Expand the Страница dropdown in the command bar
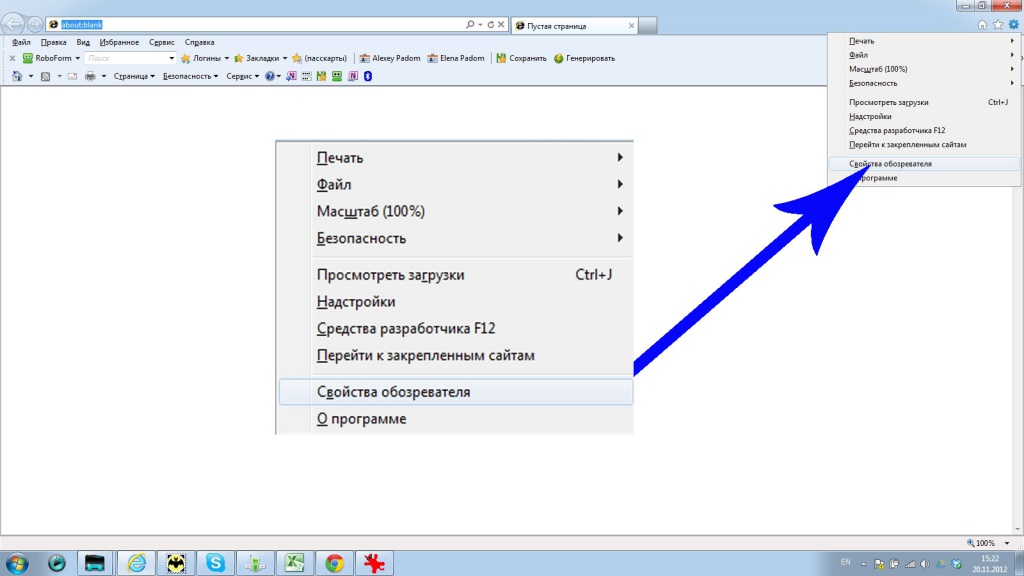 click(134, 76)
